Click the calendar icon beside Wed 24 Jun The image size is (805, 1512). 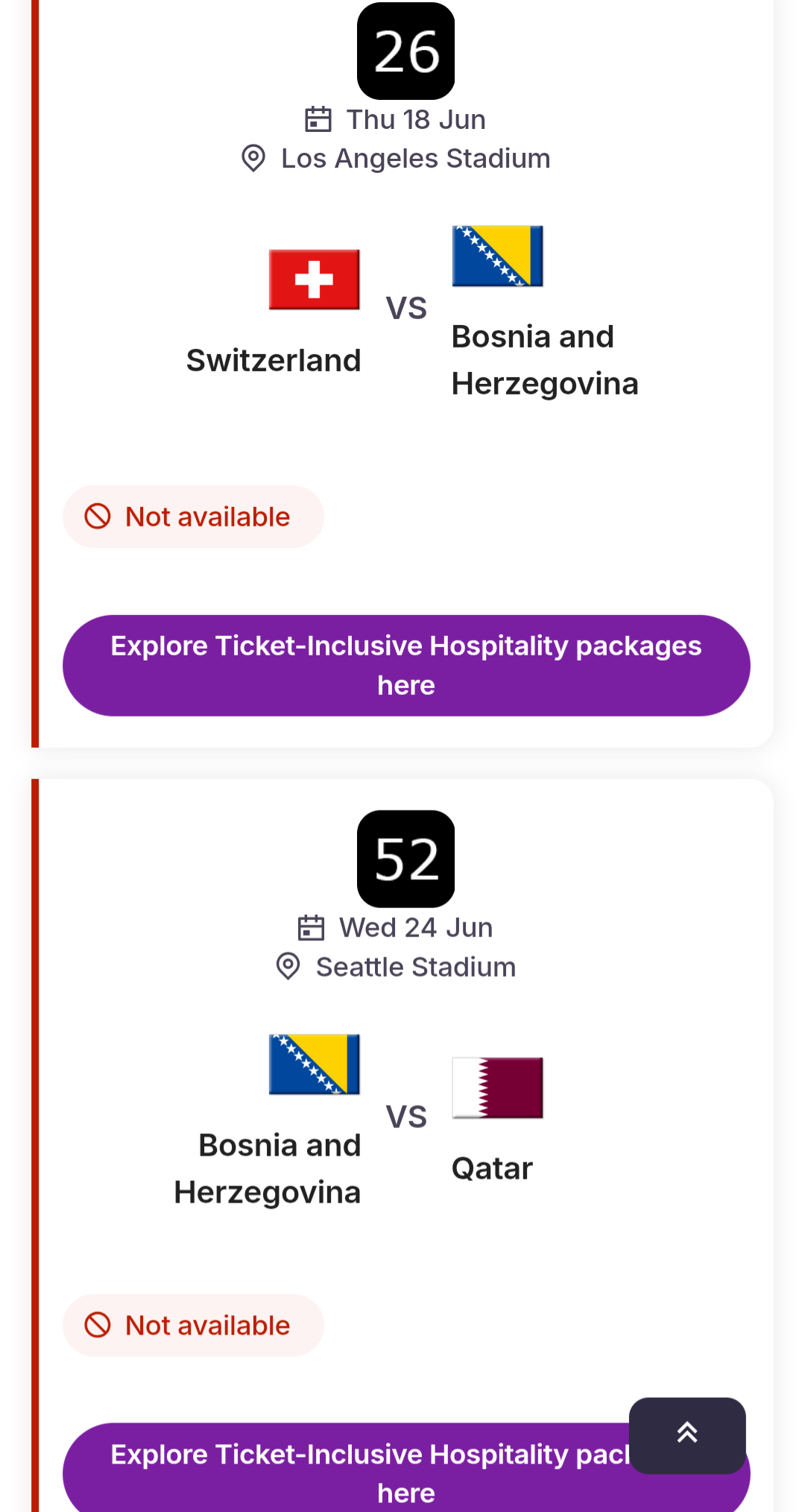[311, 927]
